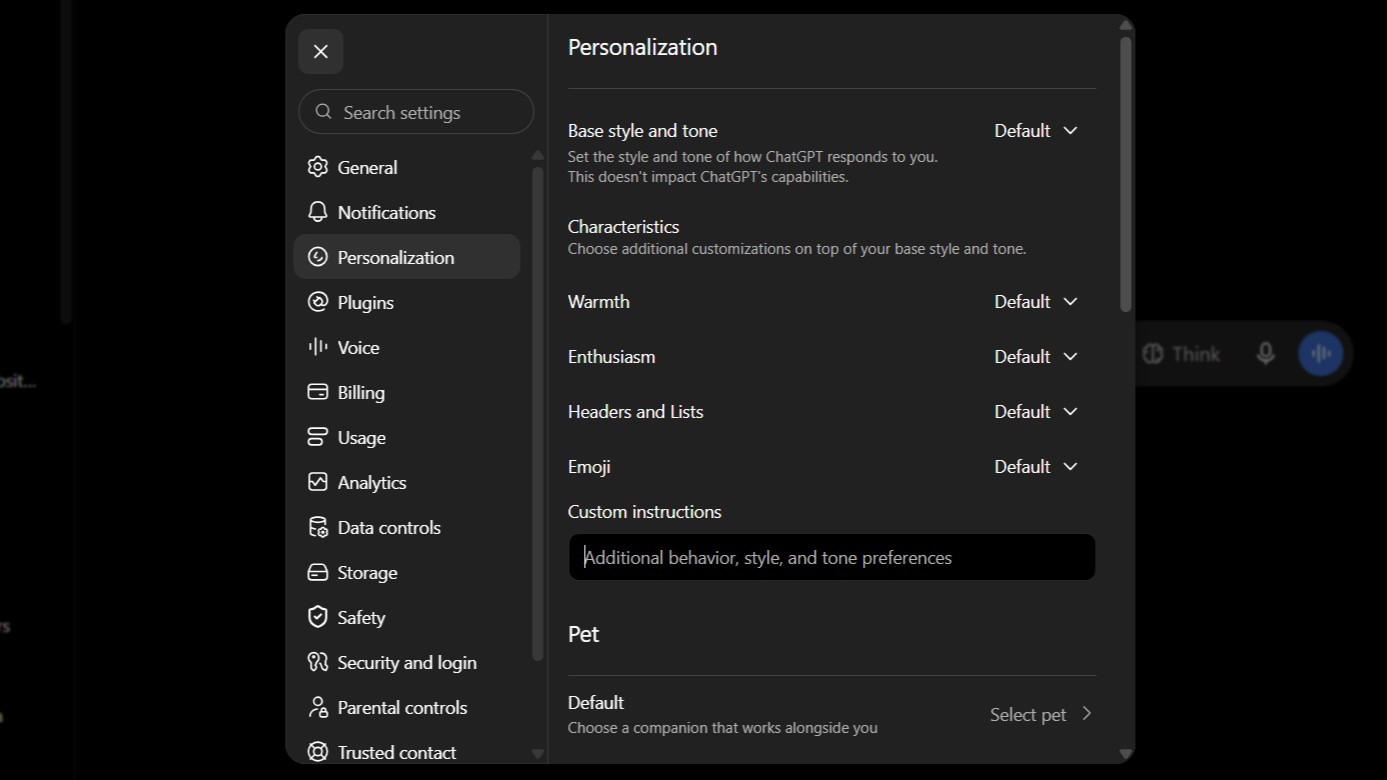Click the Billing card icon
Image resolution: width=1387 pixels, height=780 pixels.
pos(318,392)
